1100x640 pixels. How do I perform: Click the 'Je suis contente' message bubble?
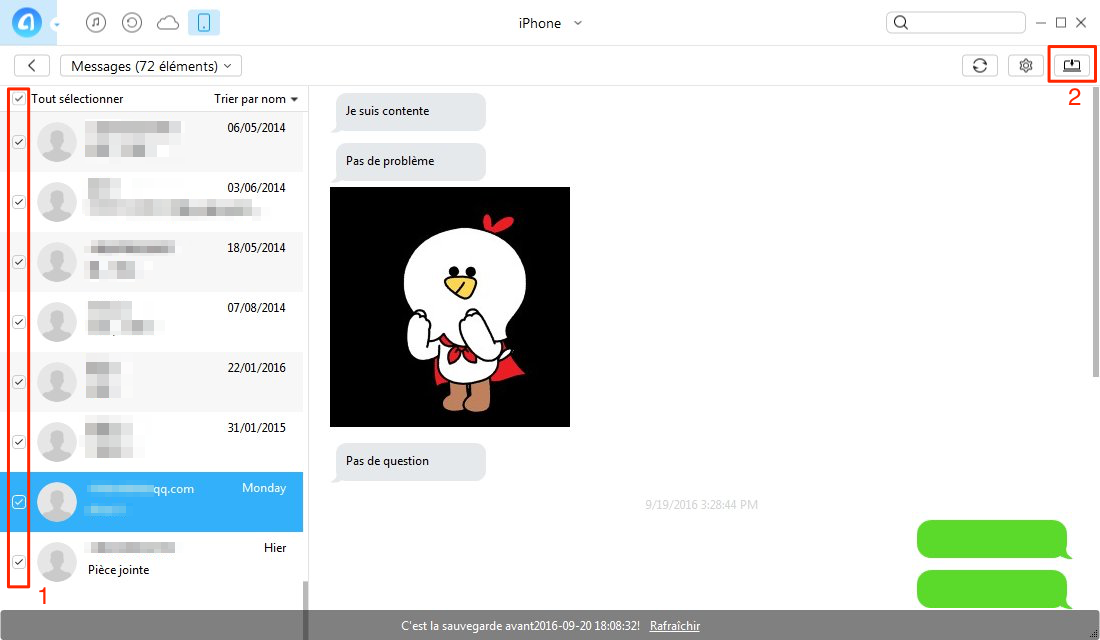[x=410, y=112]
